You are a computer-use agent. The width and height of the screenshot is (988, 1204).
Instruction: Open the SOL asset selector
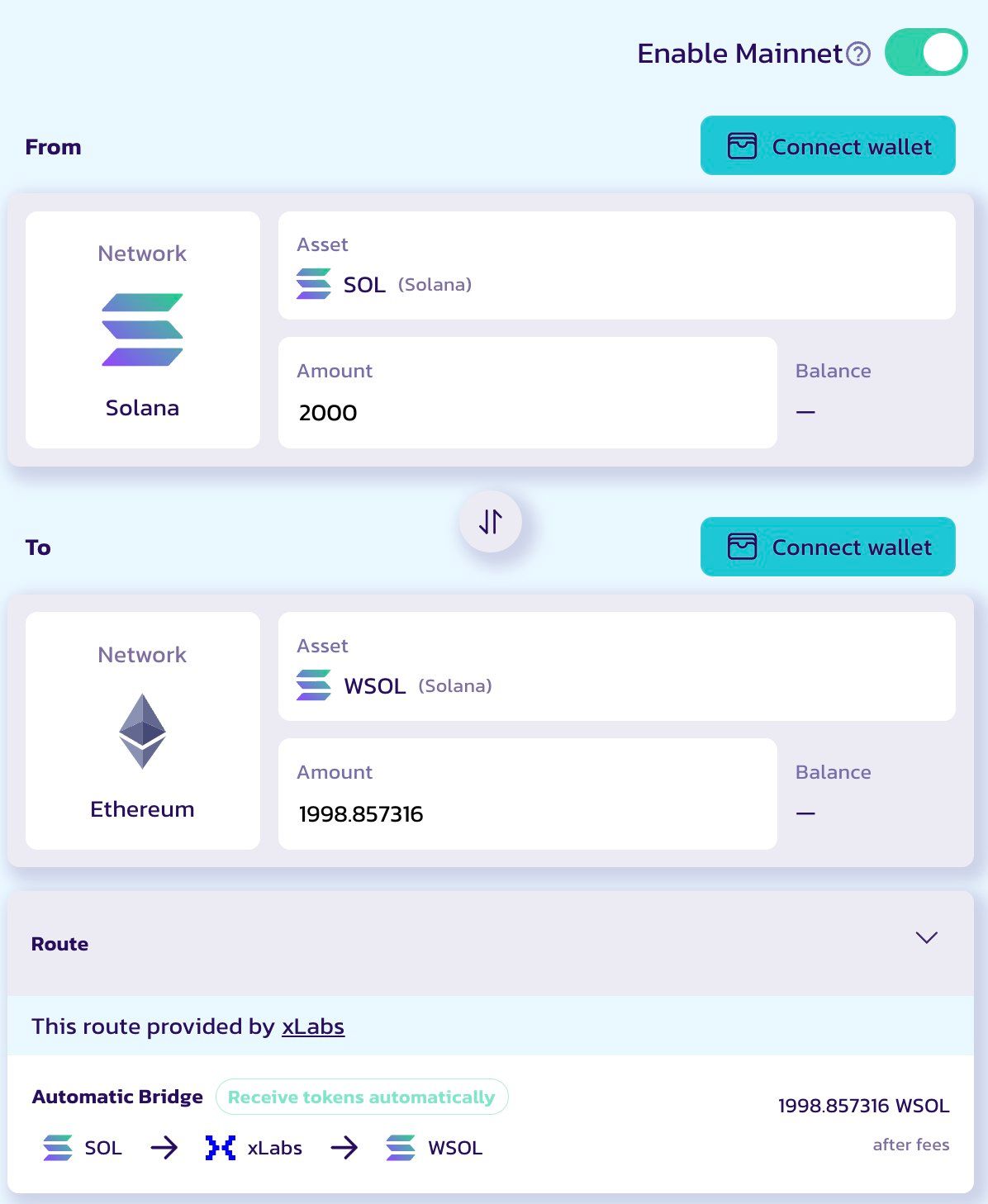pos(616,266)
